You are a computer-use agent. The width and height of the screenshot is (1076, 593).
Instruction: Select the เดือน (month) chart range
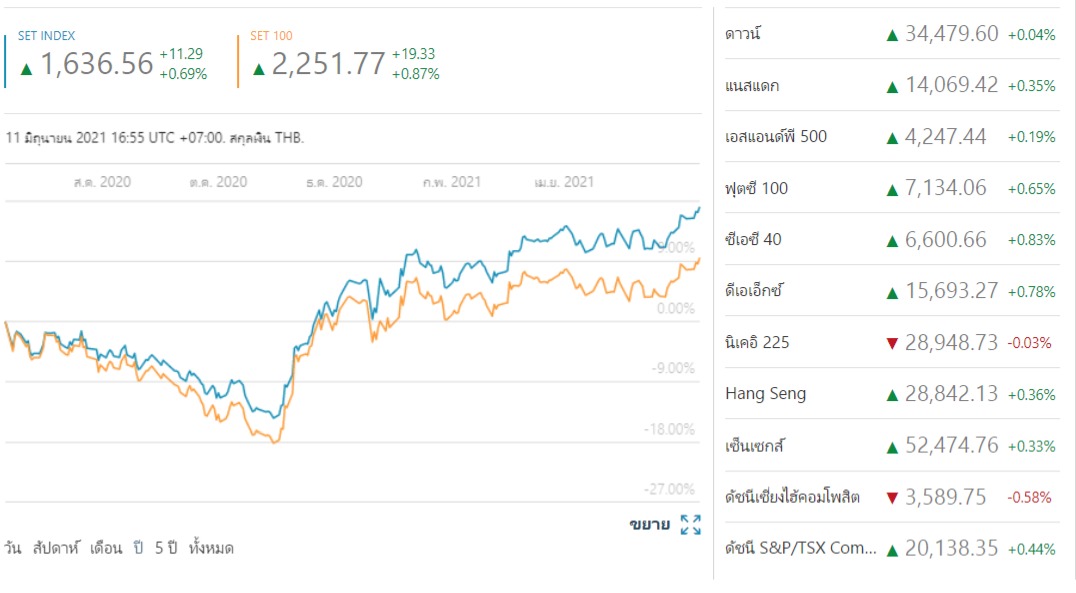(105, 548)
